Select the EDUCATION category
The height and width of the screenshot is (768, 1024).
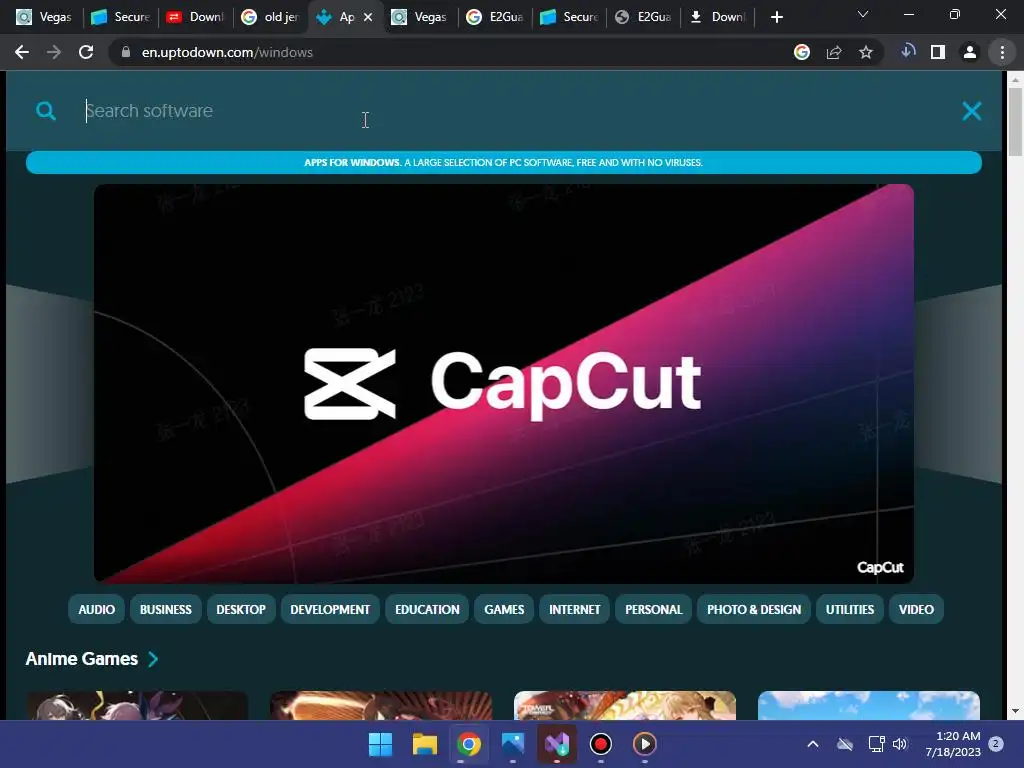(427, 609)
